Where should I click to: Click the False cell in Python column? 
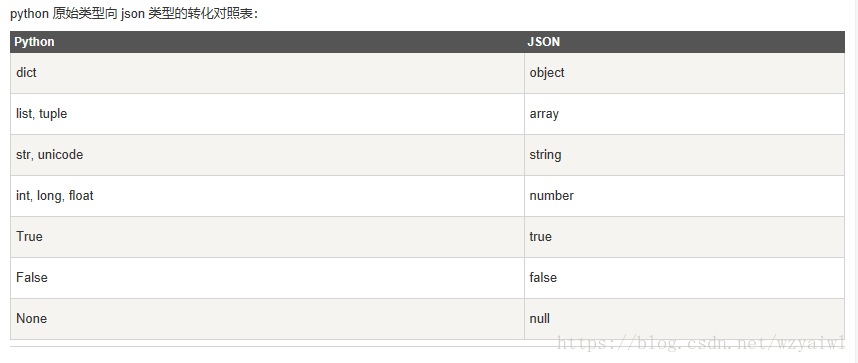click(x=267, y=278)
